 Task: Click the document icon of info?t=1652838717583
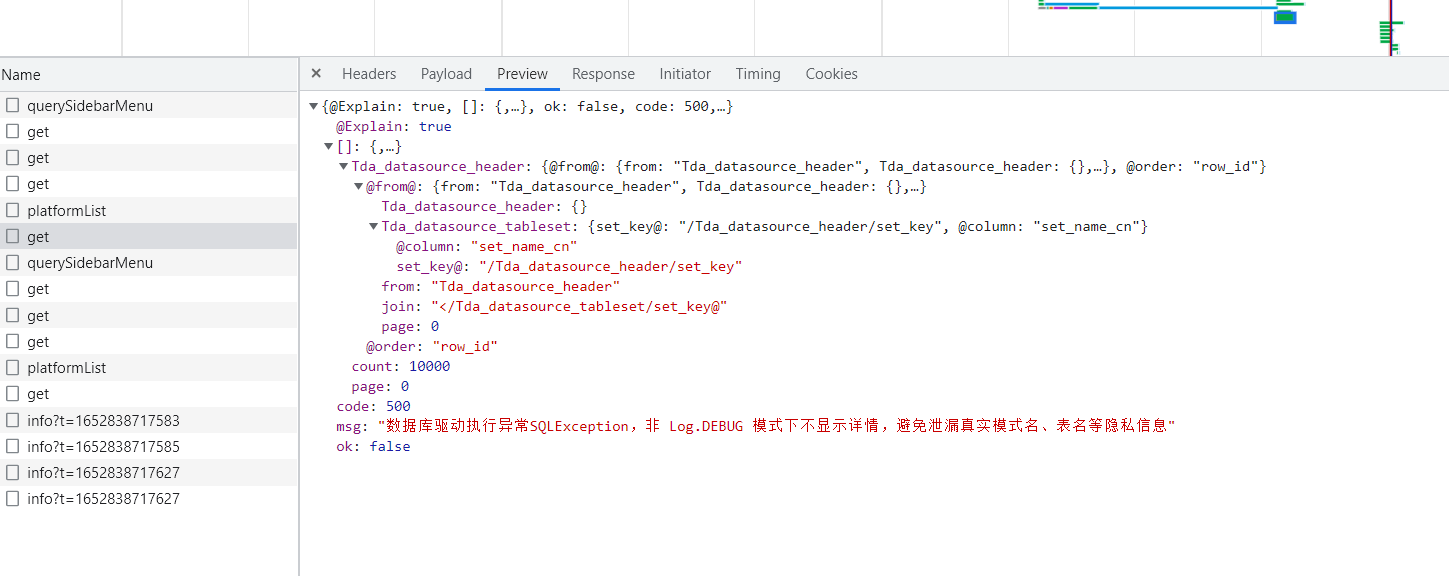pos(13,420)
